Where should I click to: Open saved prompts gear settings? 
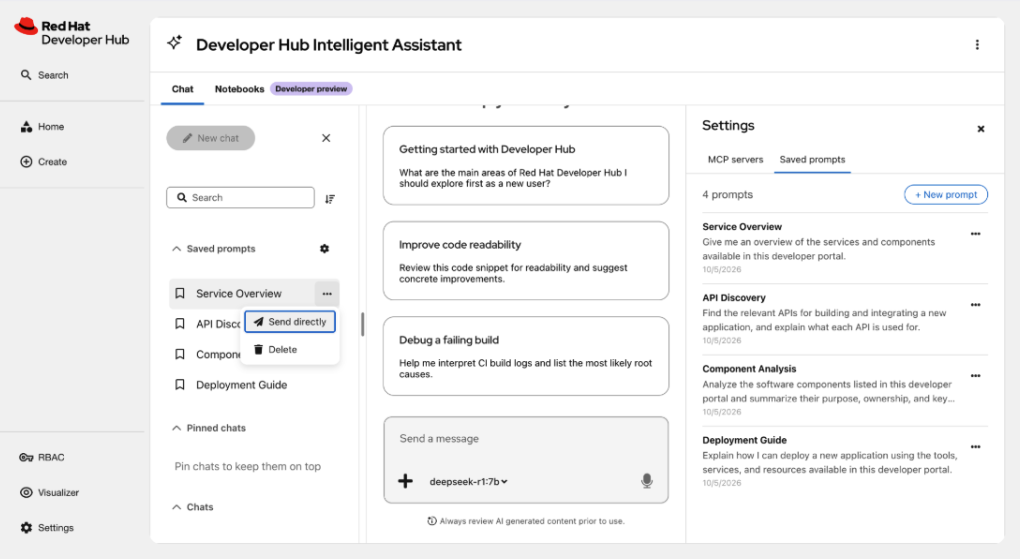pos(325,249)
